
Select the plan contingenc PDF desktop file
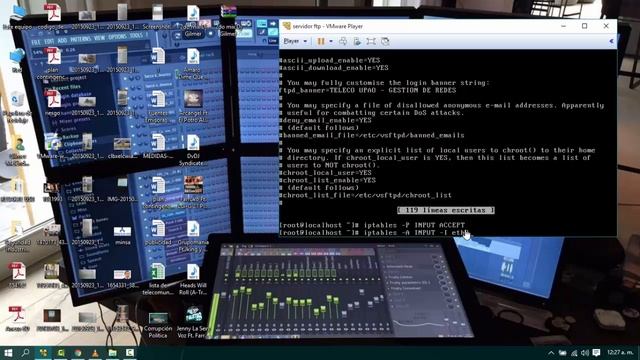coord(52,64)
